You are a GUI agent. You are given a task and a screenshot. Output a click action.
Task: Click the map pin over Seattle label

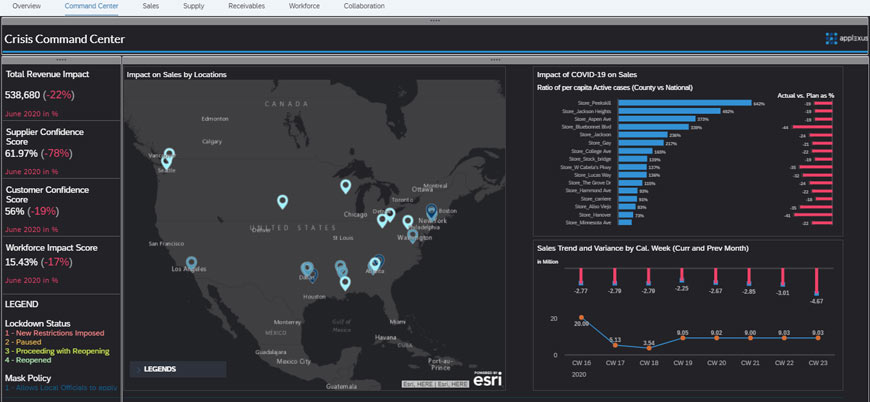(166, 162)
